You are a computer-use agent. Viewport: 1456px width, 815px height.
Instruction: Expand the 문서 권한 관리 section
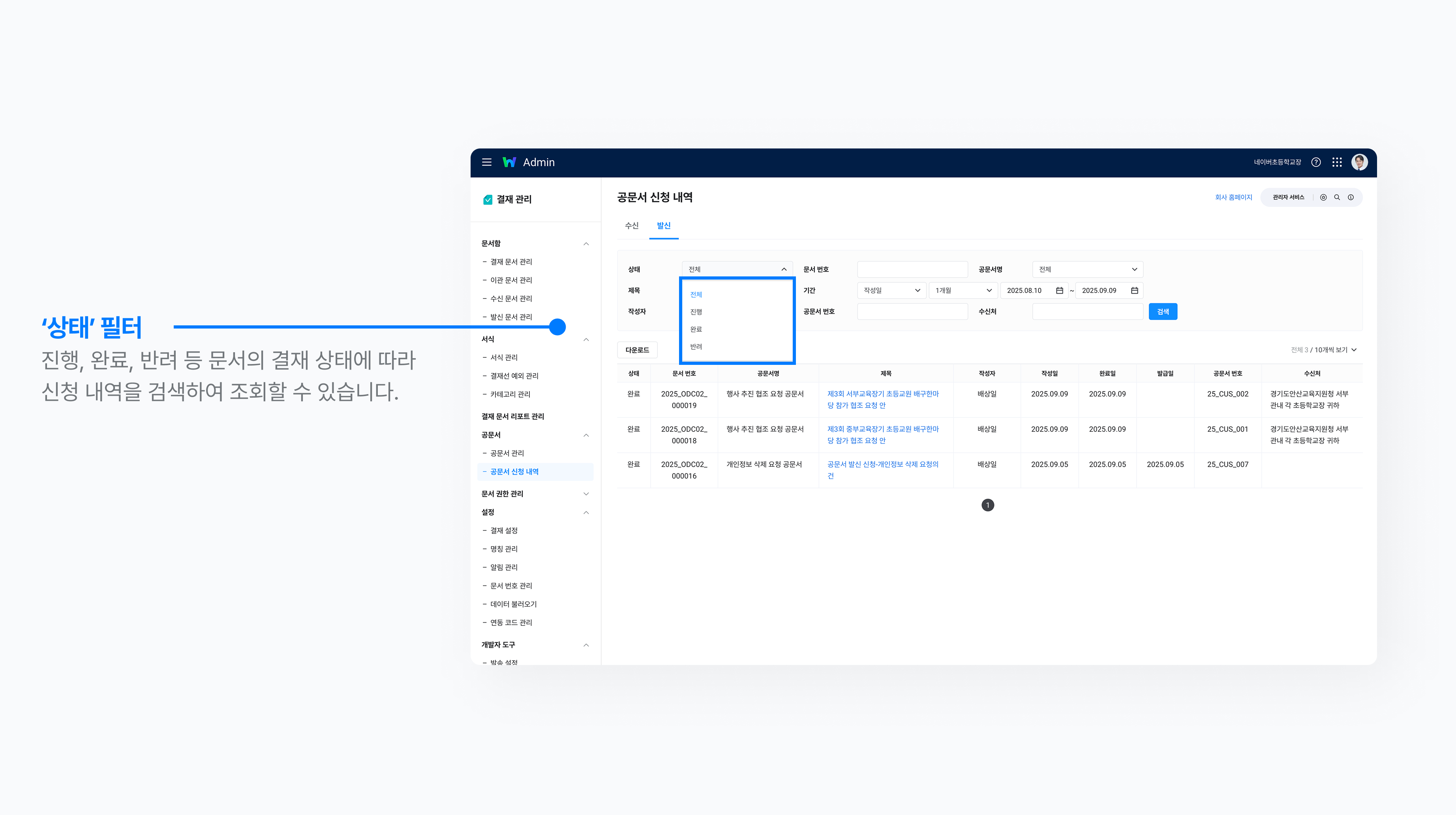tap(585, 494)
